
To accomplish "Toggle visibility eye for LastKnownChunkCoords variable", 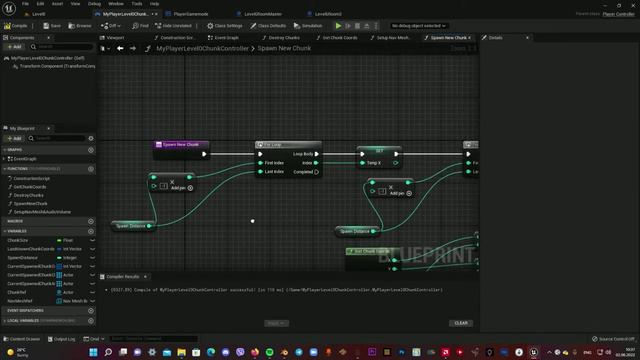I will (92, 249).
